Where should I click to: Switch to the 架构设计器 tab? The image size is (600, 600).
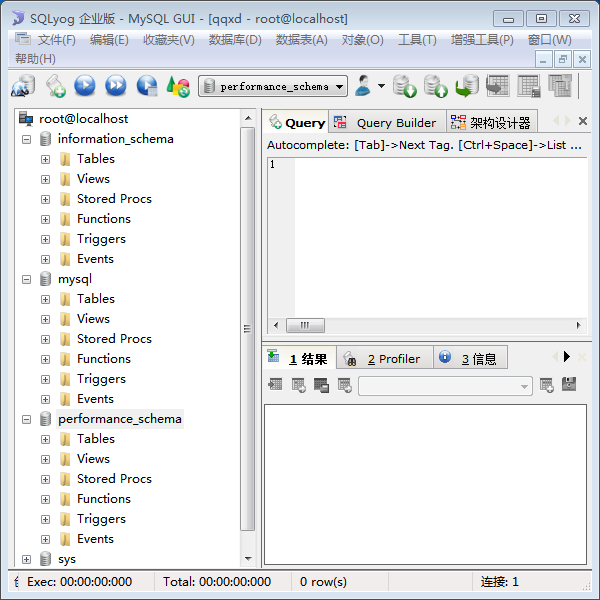[491, 122]
